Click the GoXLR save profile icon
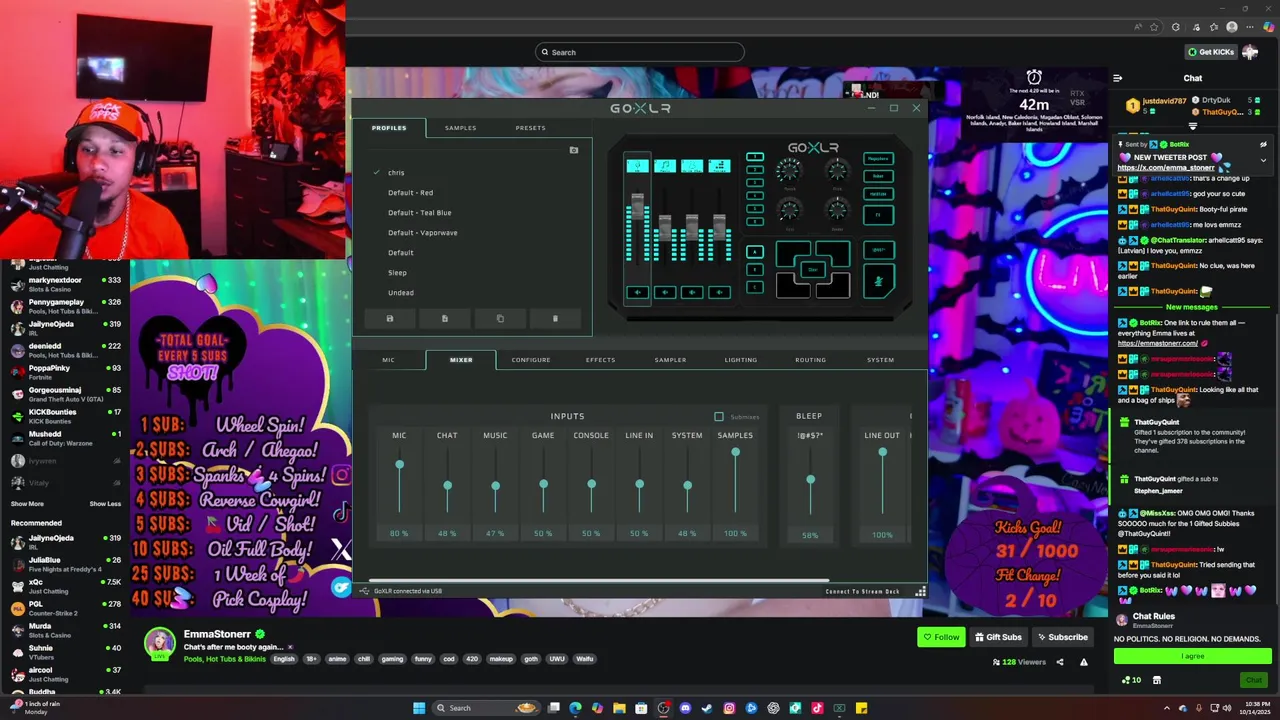 (x=390, y=319)
